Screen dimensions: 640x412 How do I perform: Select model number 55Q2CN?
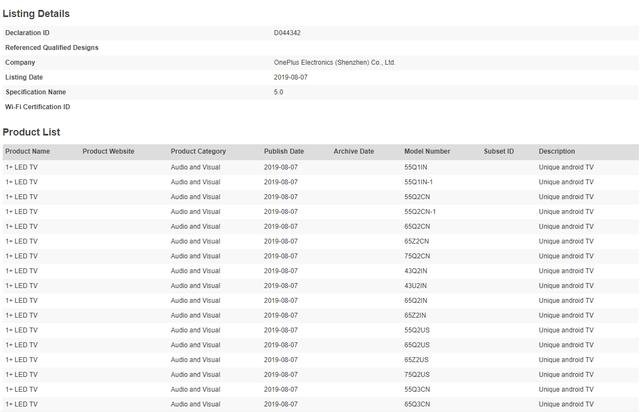(x=417, y=197)
